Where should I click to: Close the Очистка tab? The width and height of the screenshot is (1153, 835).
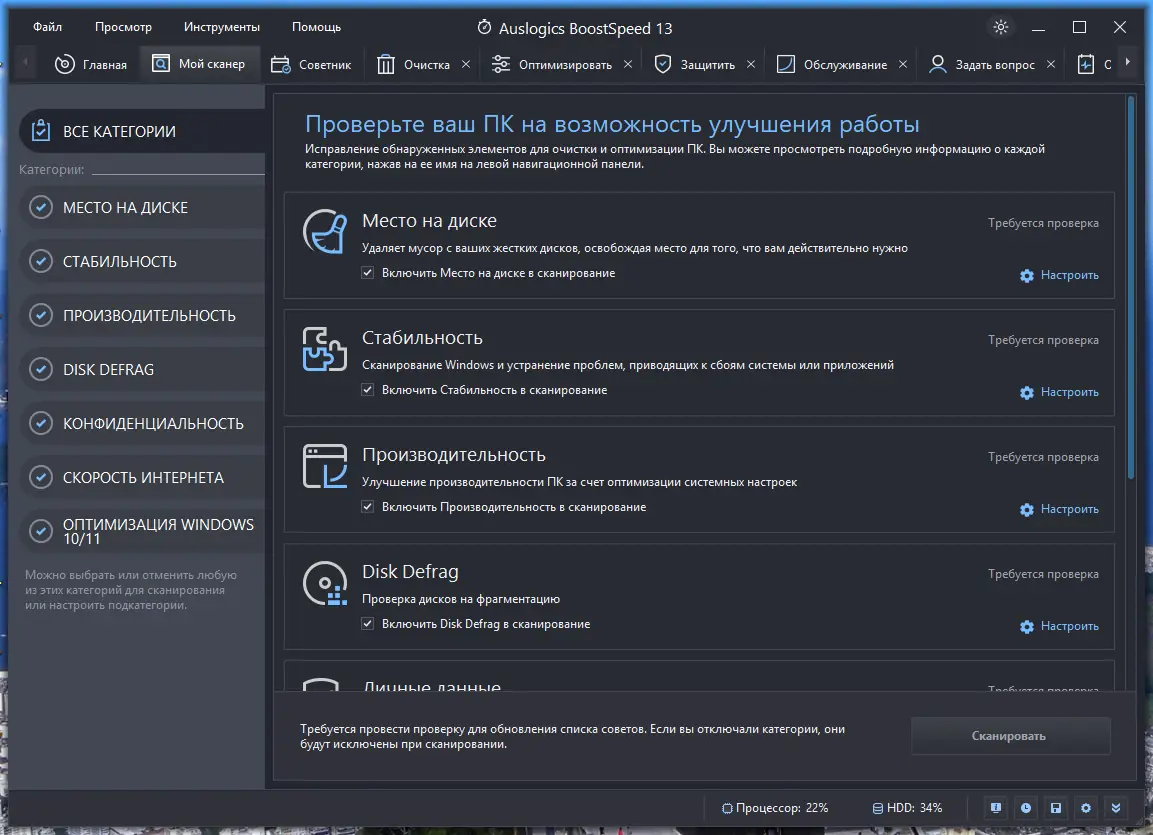[466, 65]
